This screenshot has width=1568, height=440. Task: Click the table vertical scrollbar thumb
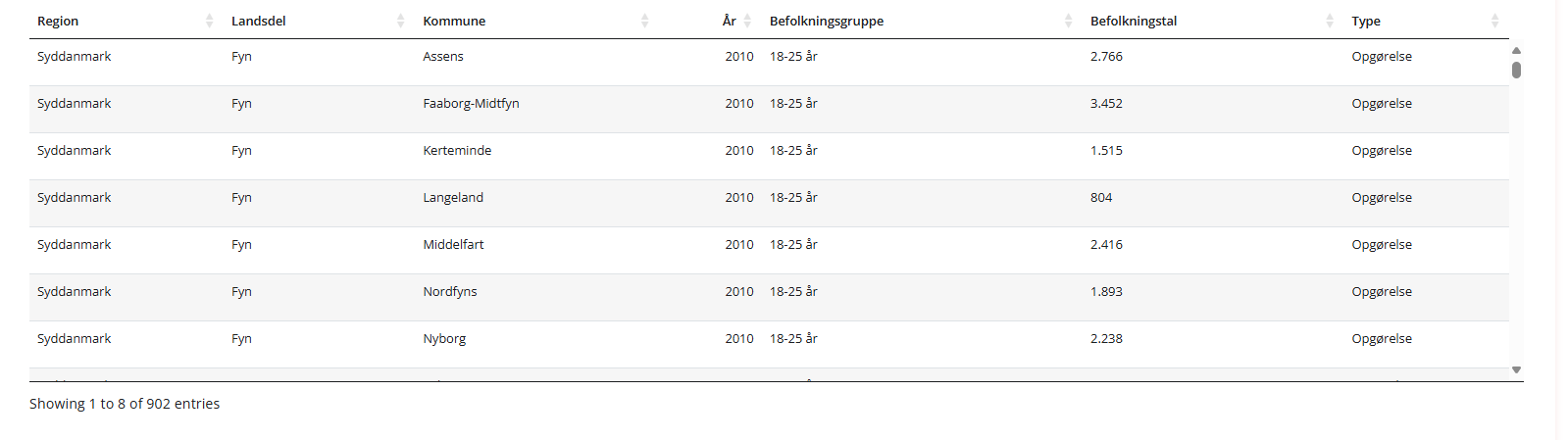(x=1516, y=70)
